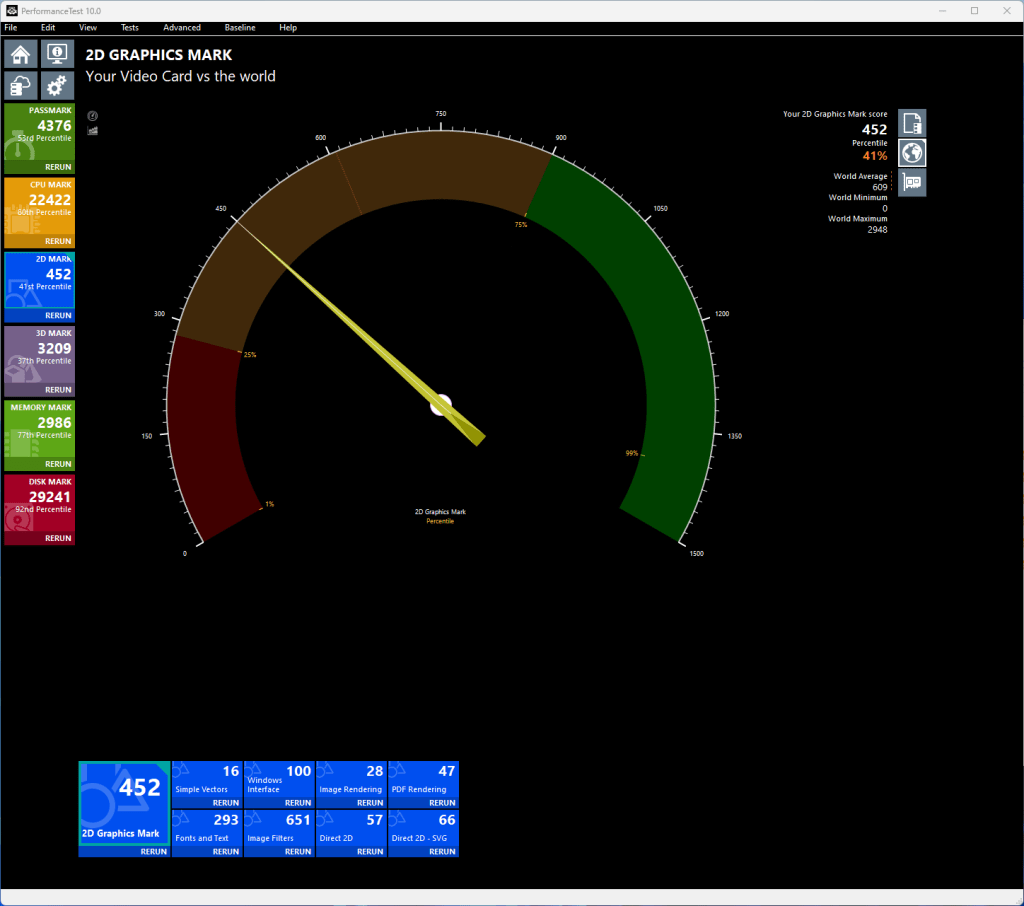Open the Memory Mark 2986 tile
Screen dimensions: 1024x906
pos(40,430)
